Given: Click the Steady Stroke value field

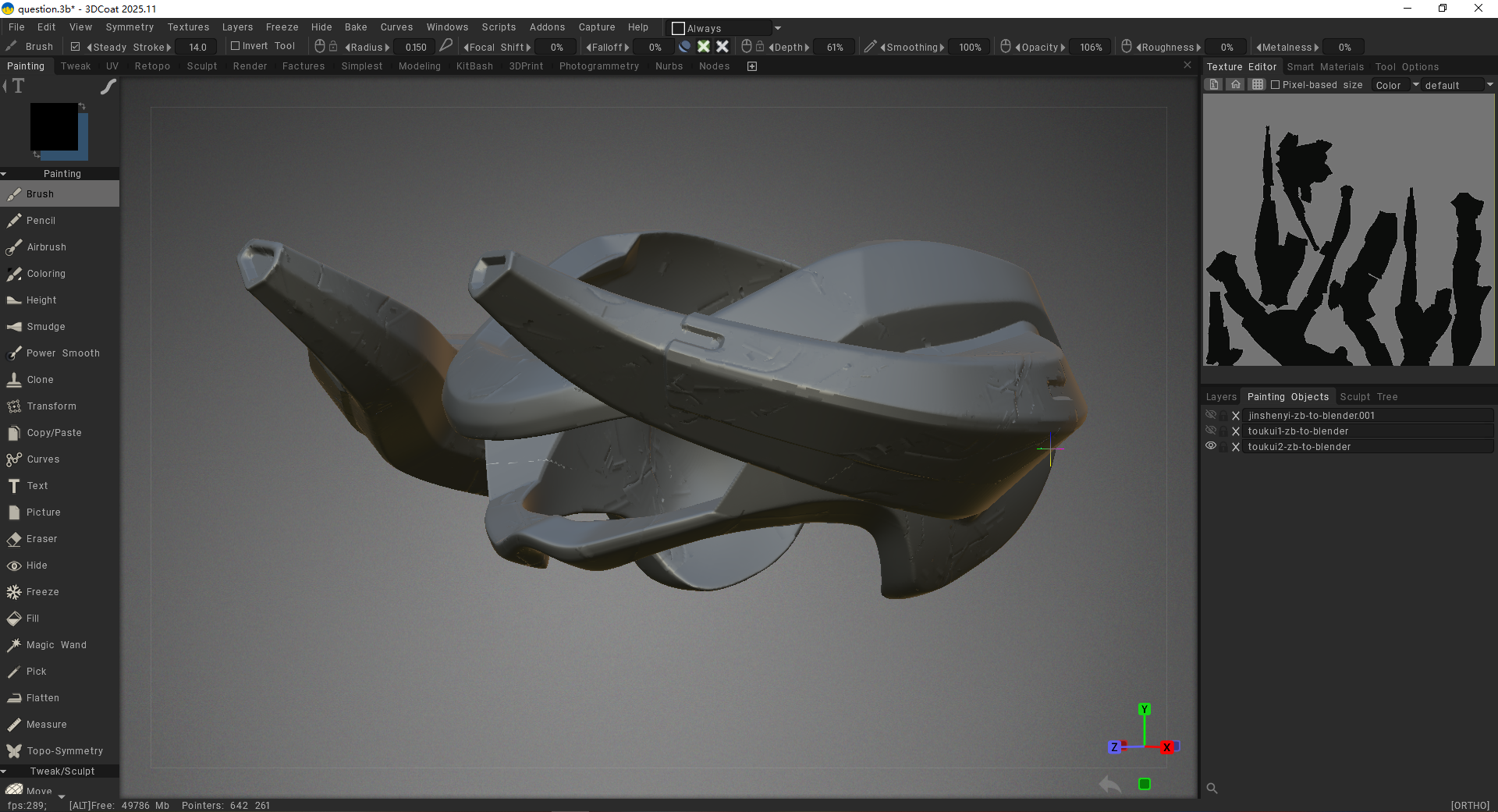Looking at the screenshot, I should click(x=198, y=47).
